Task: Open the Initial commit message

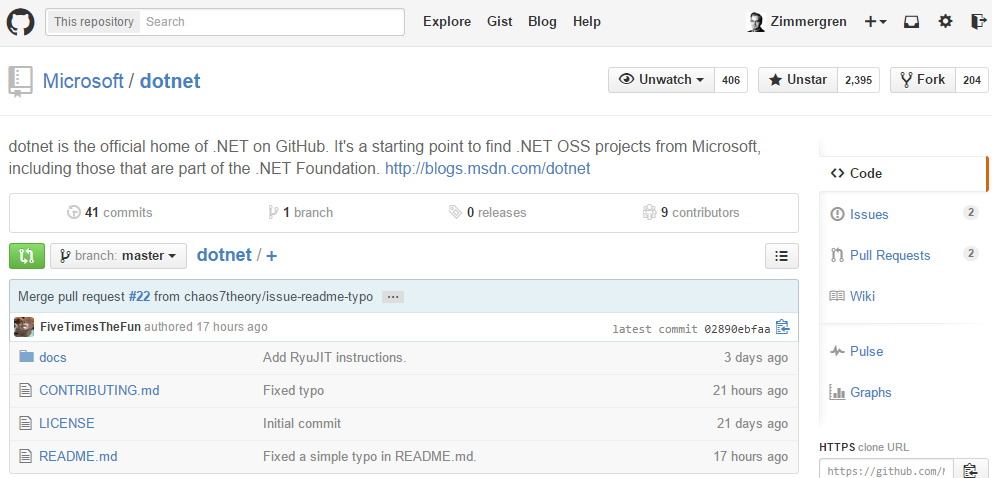Action: tap(302, 423)
